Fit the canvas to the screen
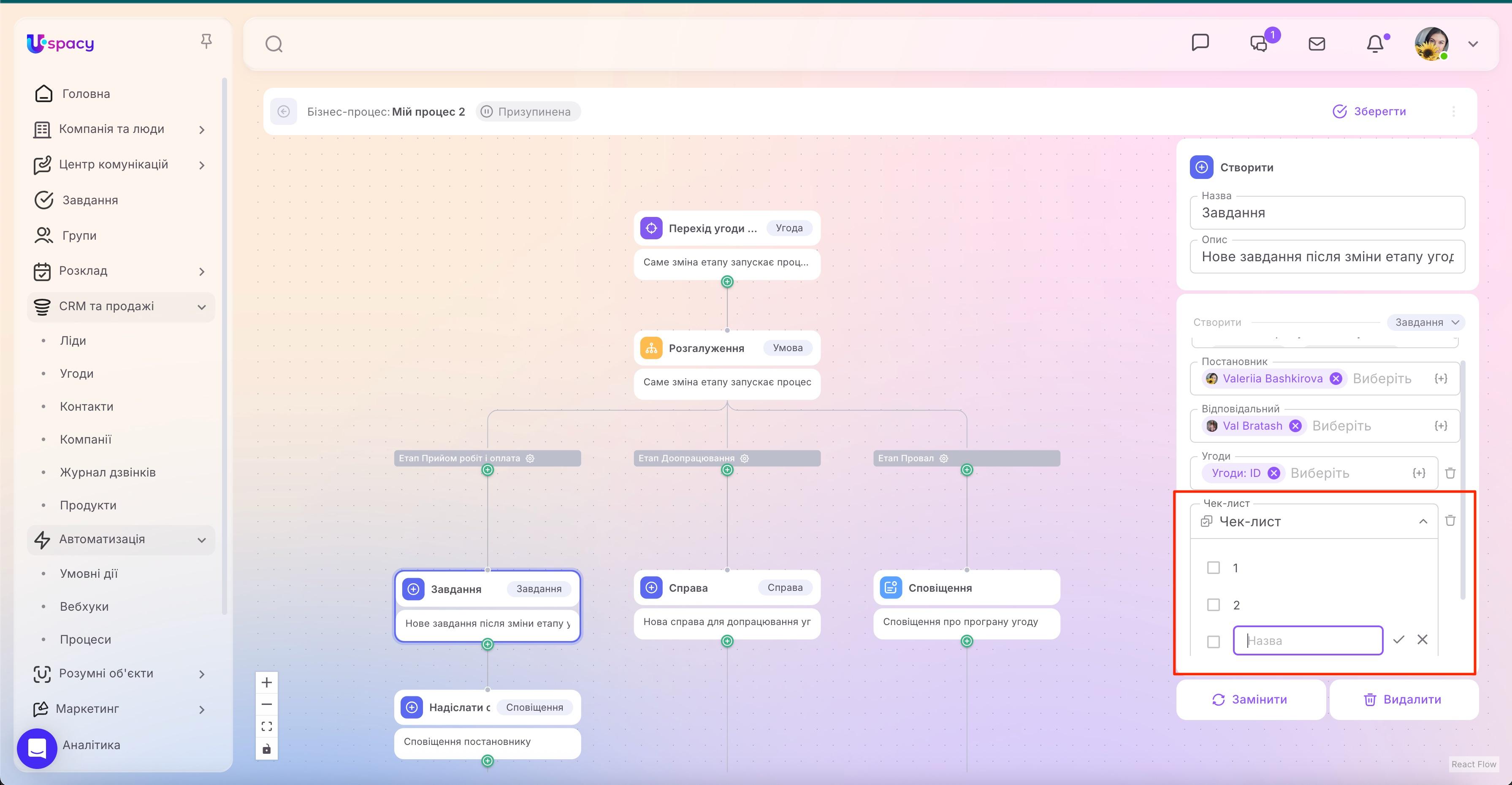Viewport: 1512px width, 785px height. [266, 726]
